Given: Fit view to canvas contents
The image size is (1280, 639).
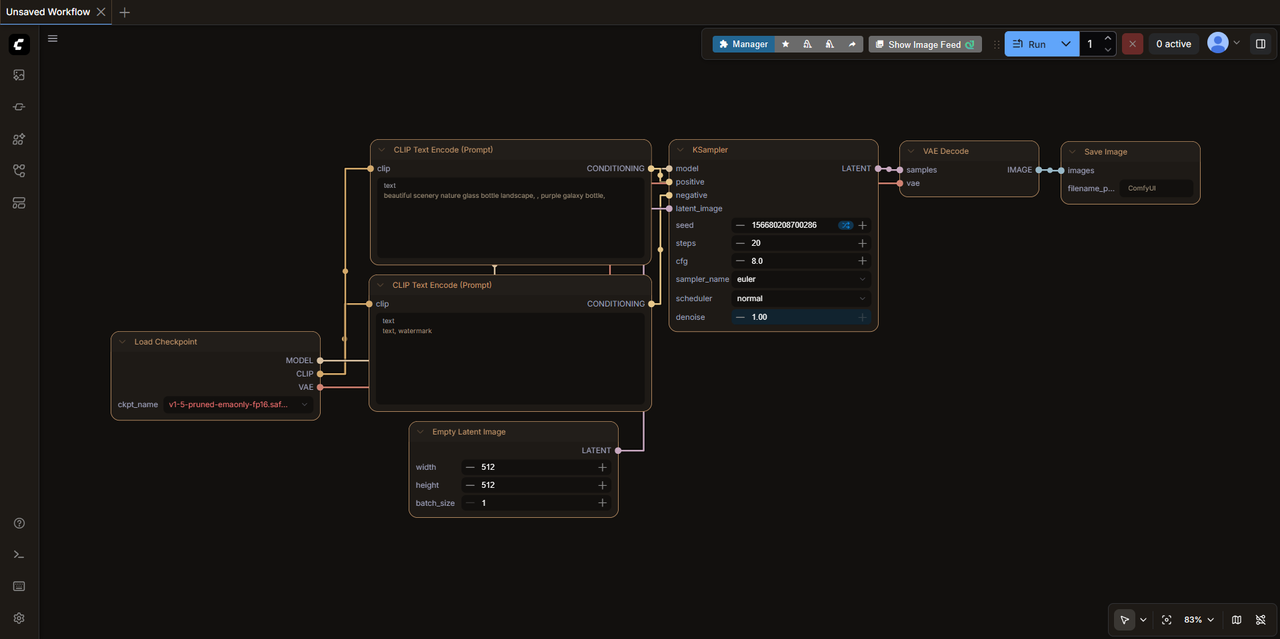Looking at the screenshot, I should click(x=1167, y=620).
